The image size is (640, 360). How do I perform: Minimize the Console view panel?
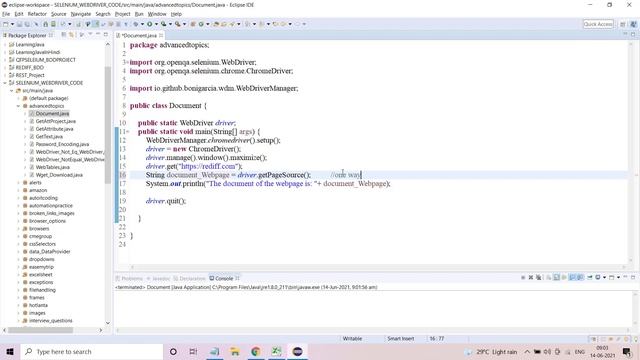(x=625, y=277)
